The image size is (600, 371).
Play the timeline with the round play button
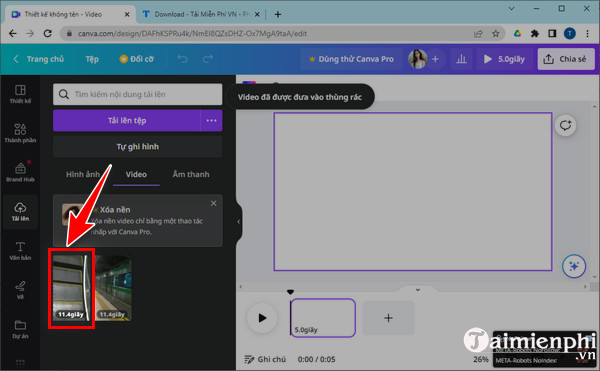262,318
